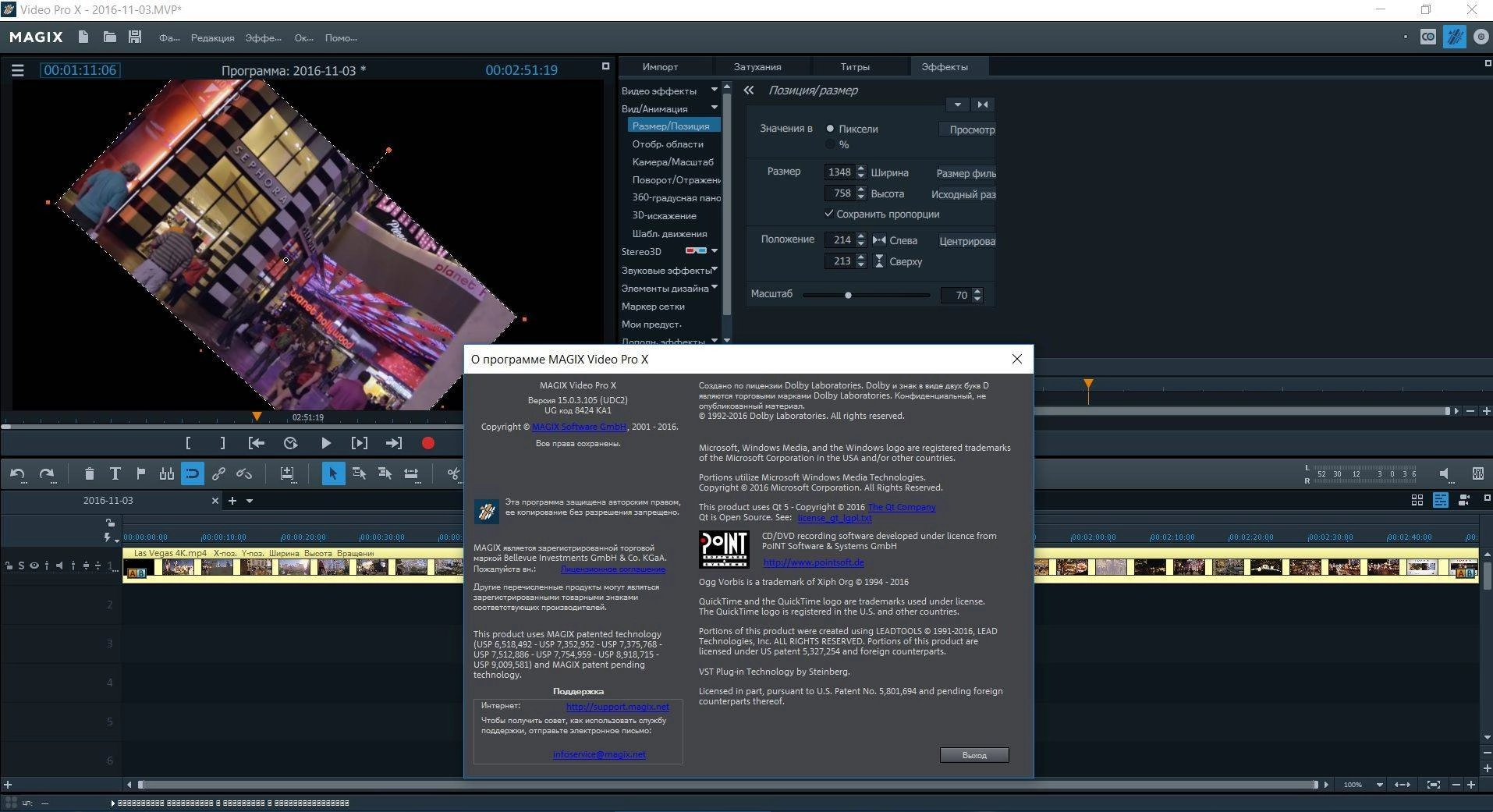Expand Stereo3D category arrow
1493x812 pixels.
click(714, 250)
